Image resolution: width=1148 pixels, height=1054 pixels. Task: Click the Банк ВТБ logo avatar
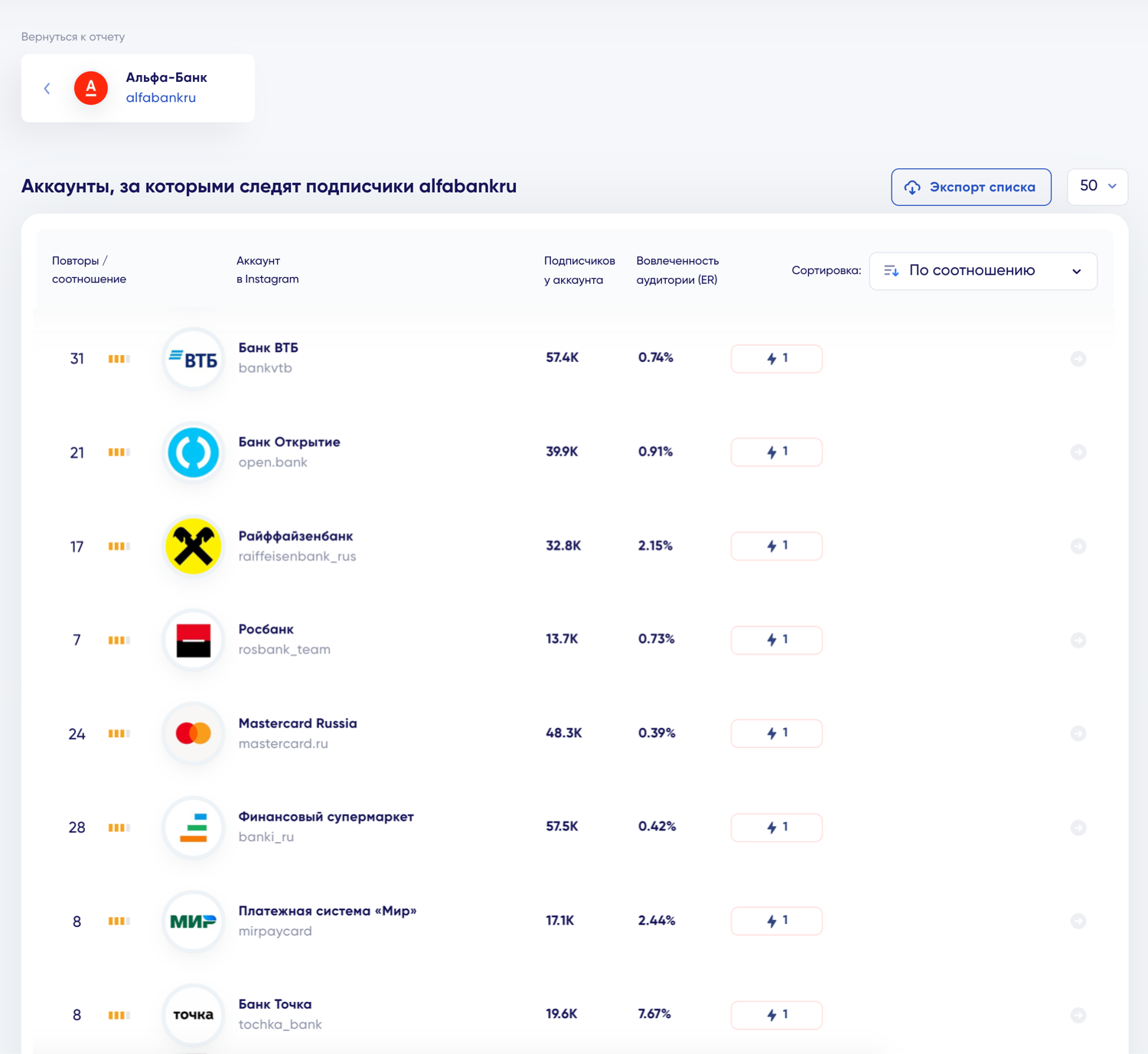pos(194,358)
